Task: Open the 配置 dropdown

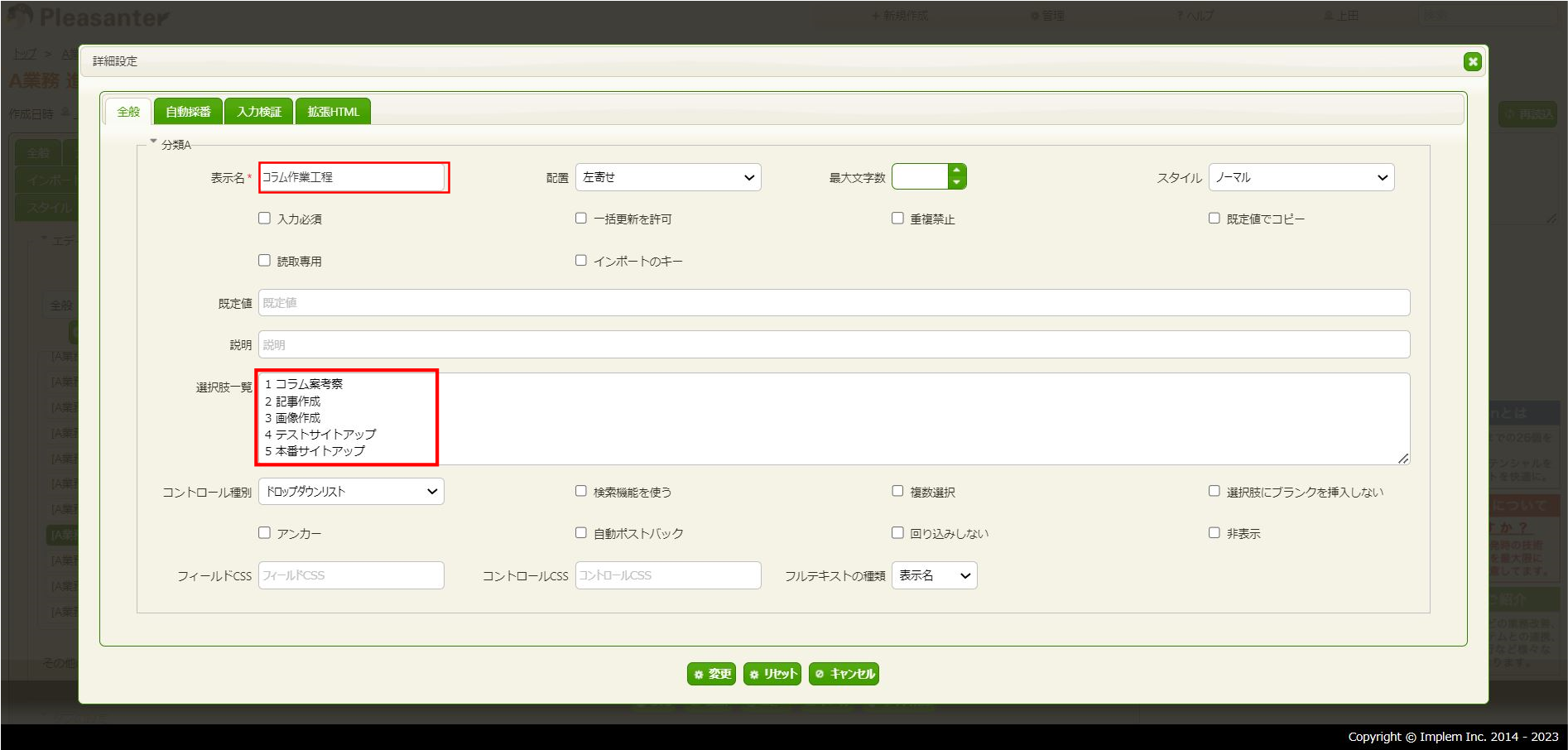Action: (x=668, y=177)
